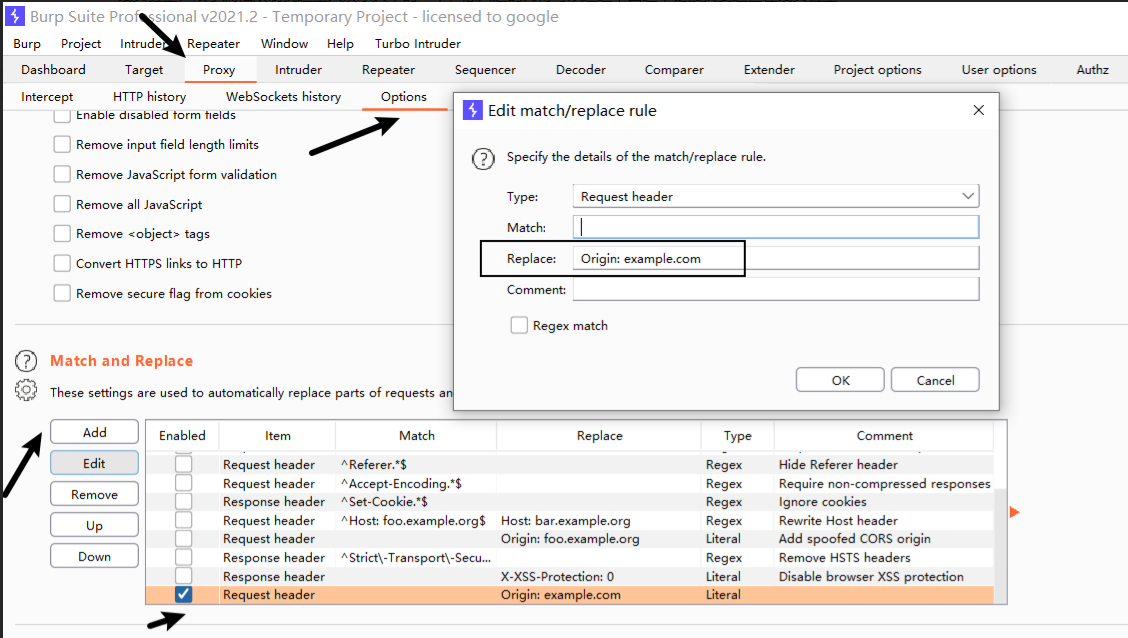Switch to the Intruder tab
Image resolution: width=1128 pixels, height=638 pixels.
[x=298, y=70]
